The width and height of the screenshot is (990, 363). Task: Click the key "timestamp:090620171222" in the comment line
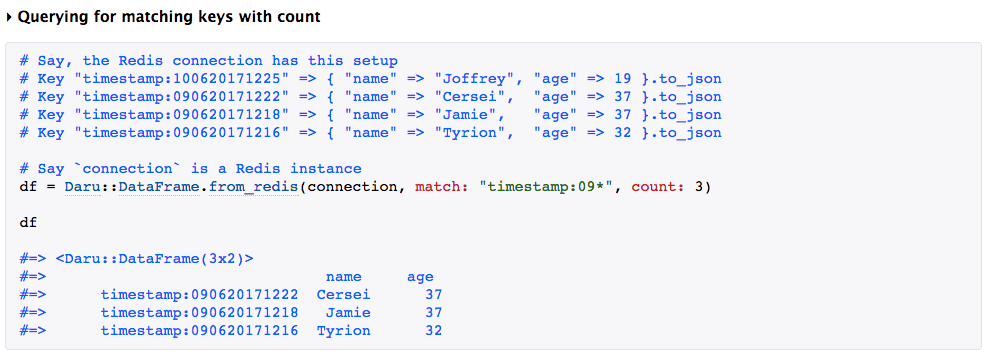pyautogui.click(x=182, y=97)
